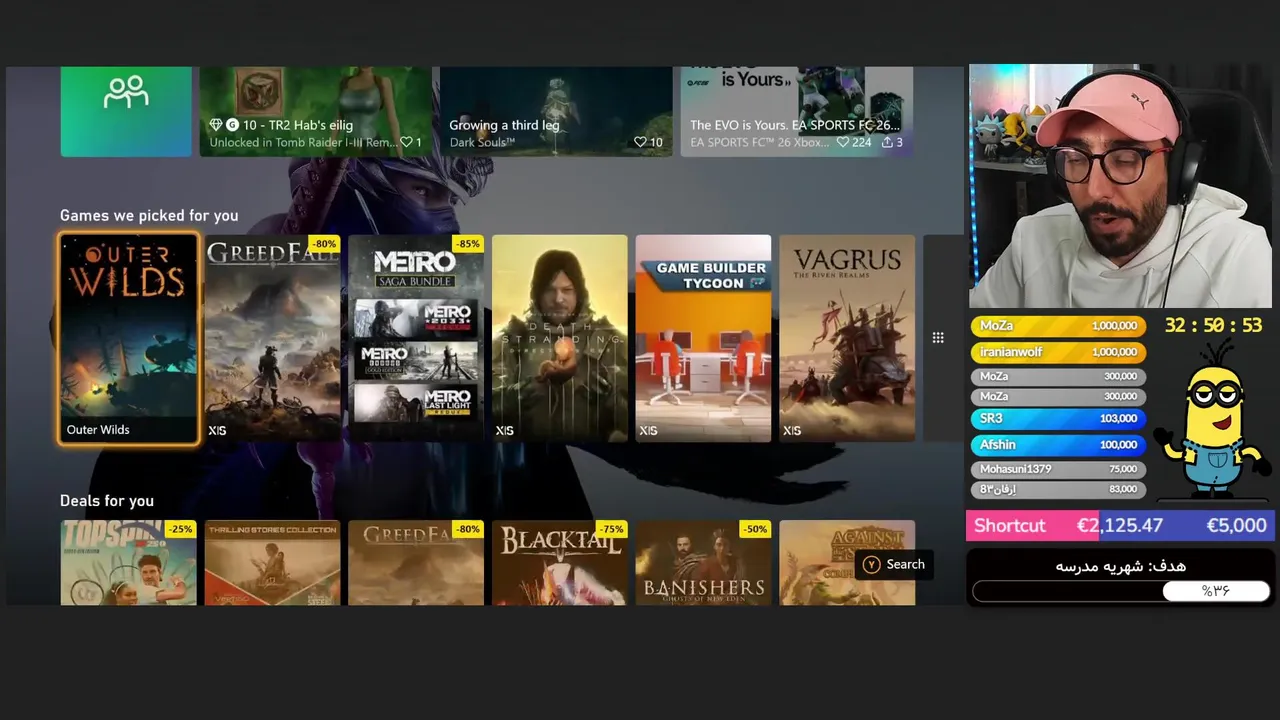
Task: Open the Game Builder Tycoon tile
Action: click(704, 338)
